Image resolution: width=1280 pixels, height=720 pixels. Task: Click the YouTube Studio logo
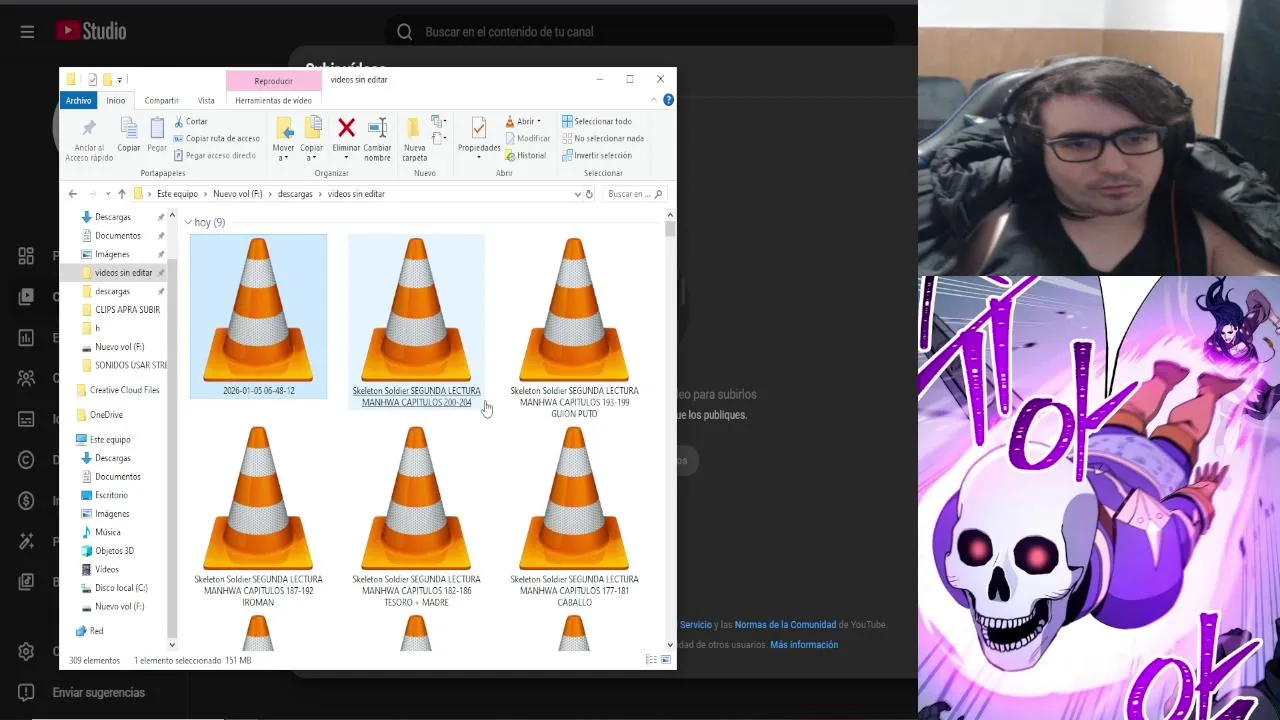(x=91, y=31)
